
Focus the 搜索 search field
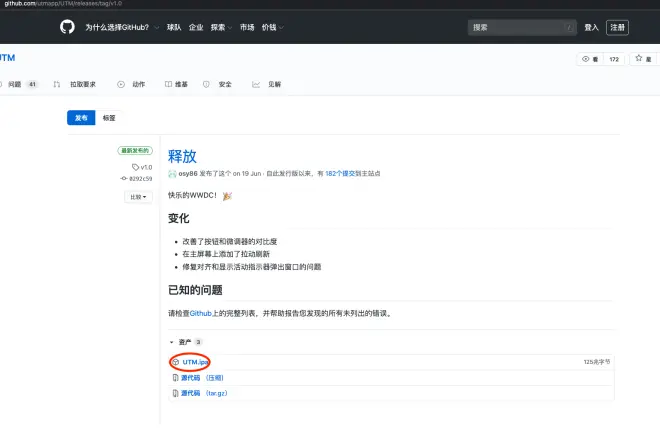(x=522, y=27)
